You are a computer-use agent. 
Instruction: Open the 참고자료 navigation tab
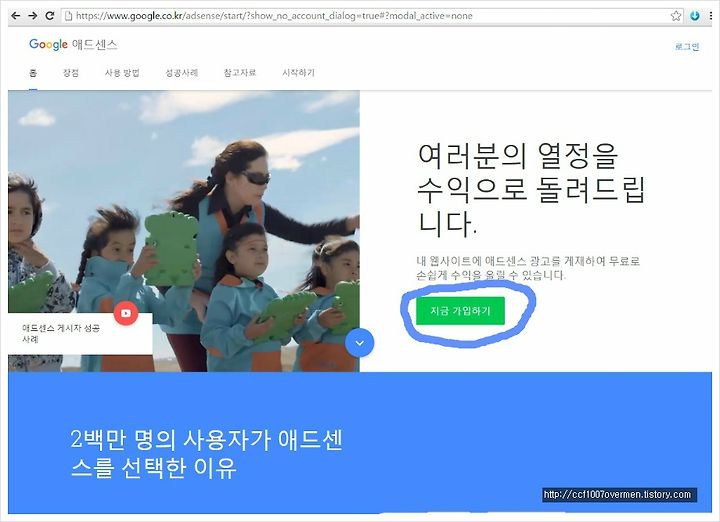[240, 73]
